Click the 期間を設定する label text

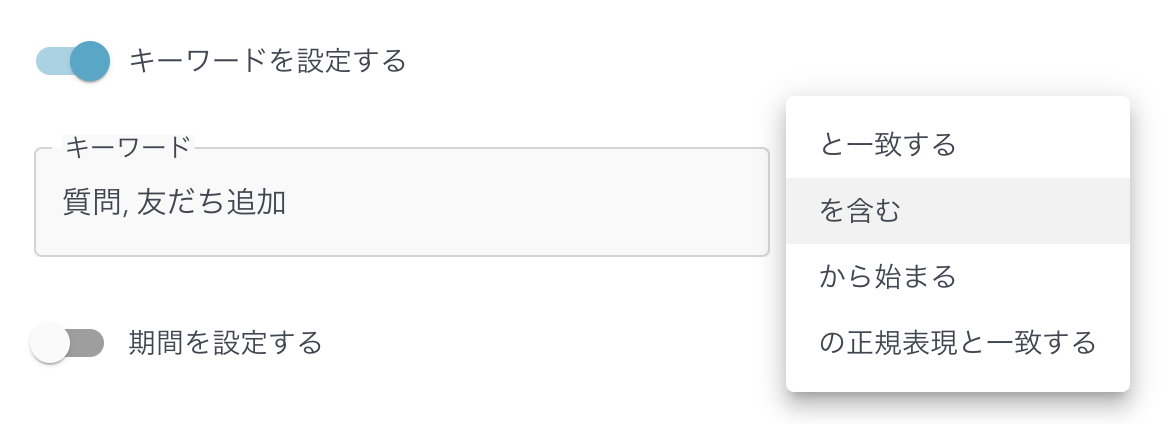[226, 343]
